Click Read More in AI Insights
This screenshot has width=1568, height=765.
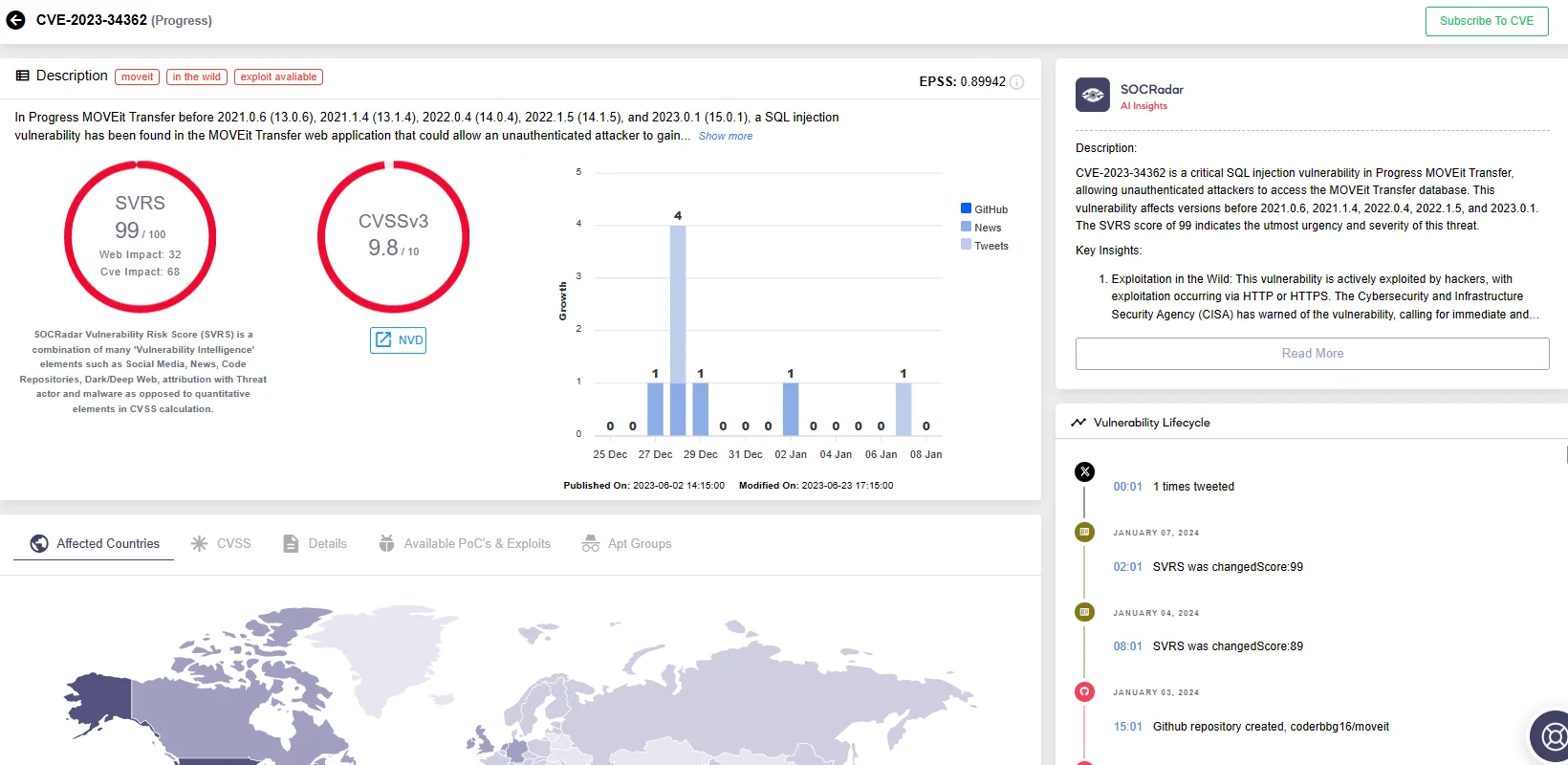click(x=1313, y=354)
